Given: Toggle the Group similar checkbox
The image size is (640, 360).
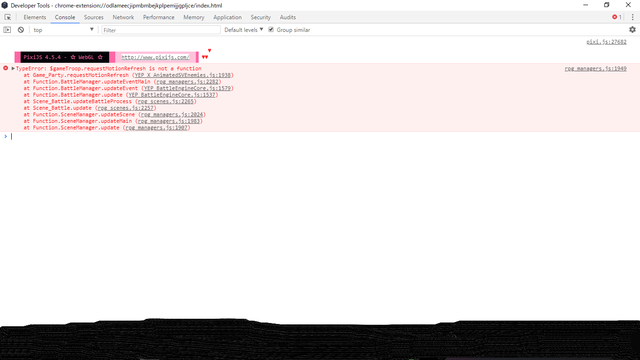Looking at the screenshot, I should pos(271,29).
